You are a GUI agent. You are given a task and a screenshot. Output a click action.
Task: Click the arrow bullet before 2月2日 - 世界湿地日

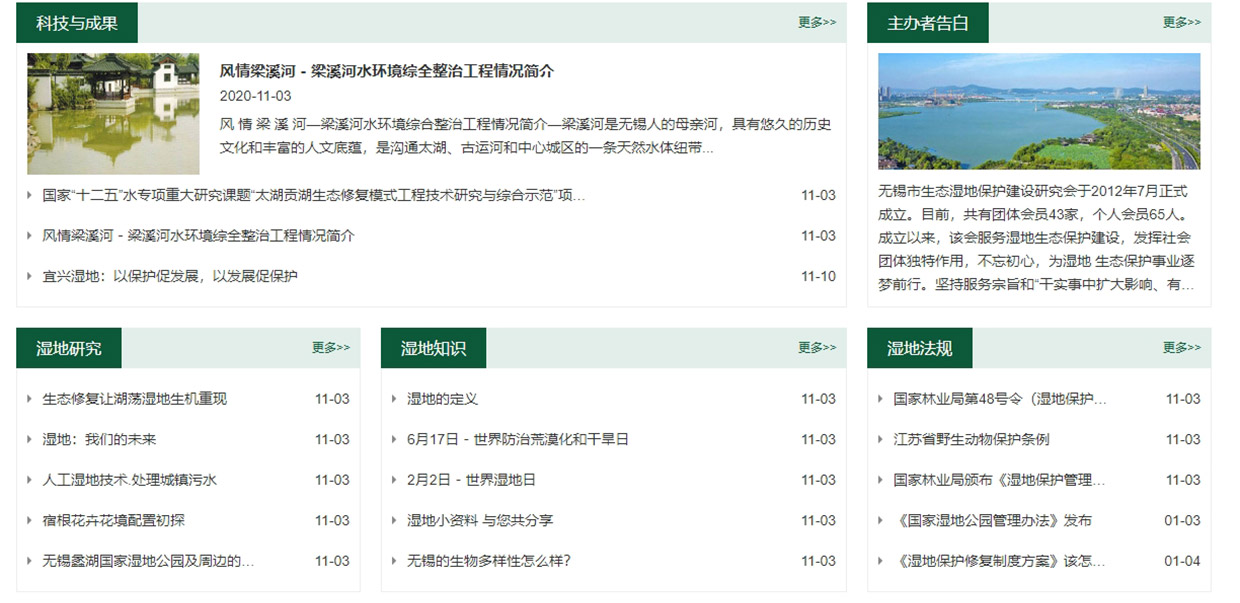point(393,479)
